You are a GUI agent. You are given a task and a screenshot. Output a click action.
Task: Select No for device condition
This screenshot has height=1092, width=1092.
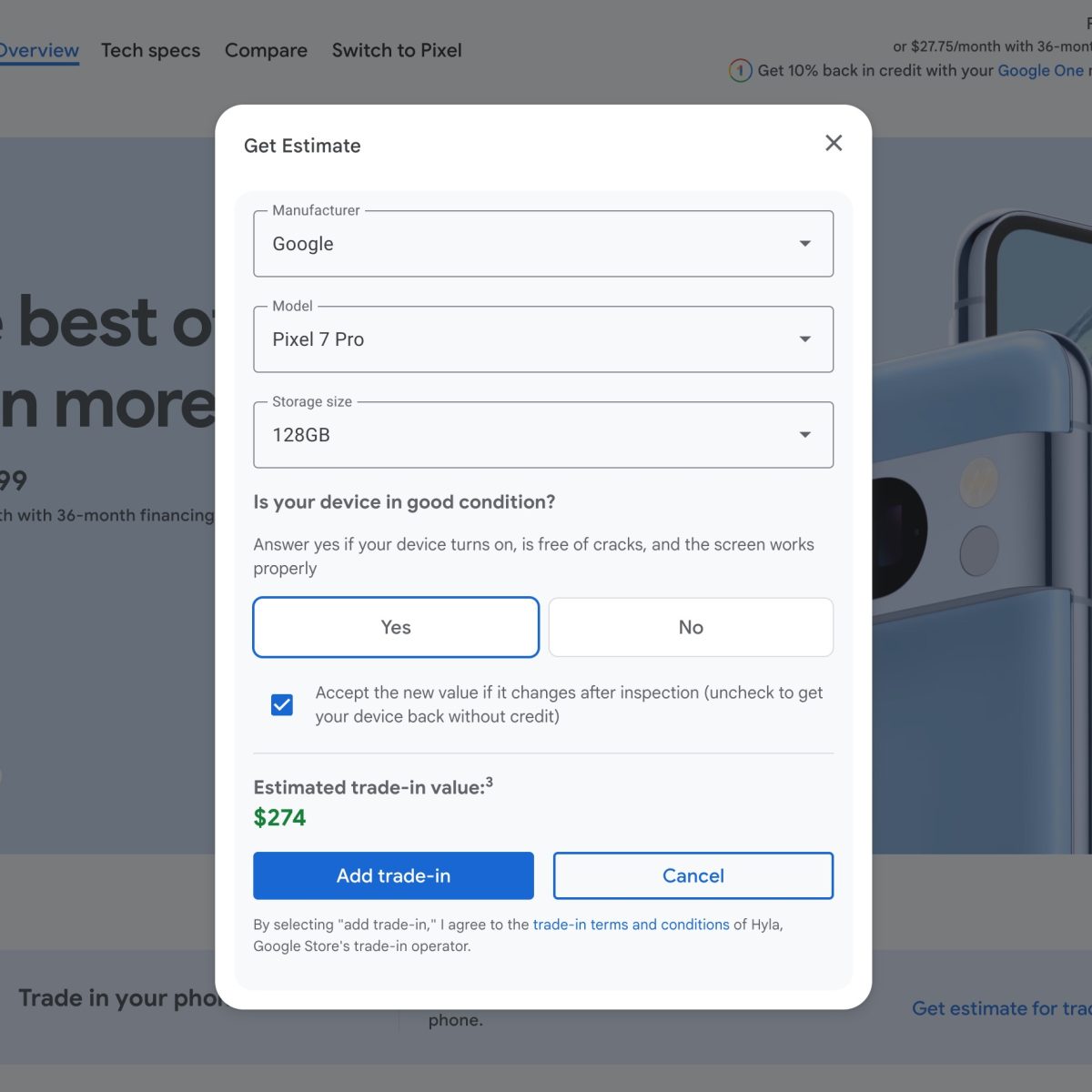click(691, 627)
